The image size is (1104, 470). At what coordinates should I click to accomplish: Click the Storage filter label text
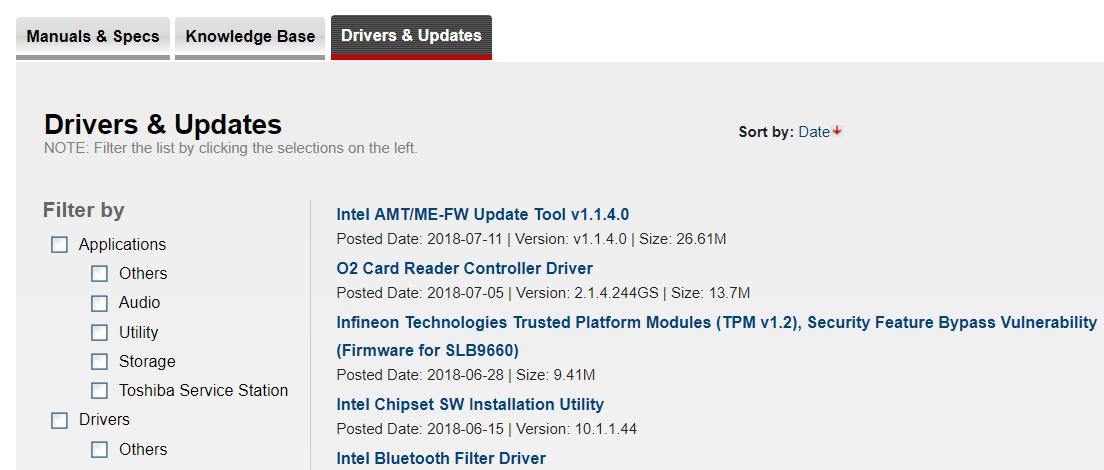click(147, 361)
